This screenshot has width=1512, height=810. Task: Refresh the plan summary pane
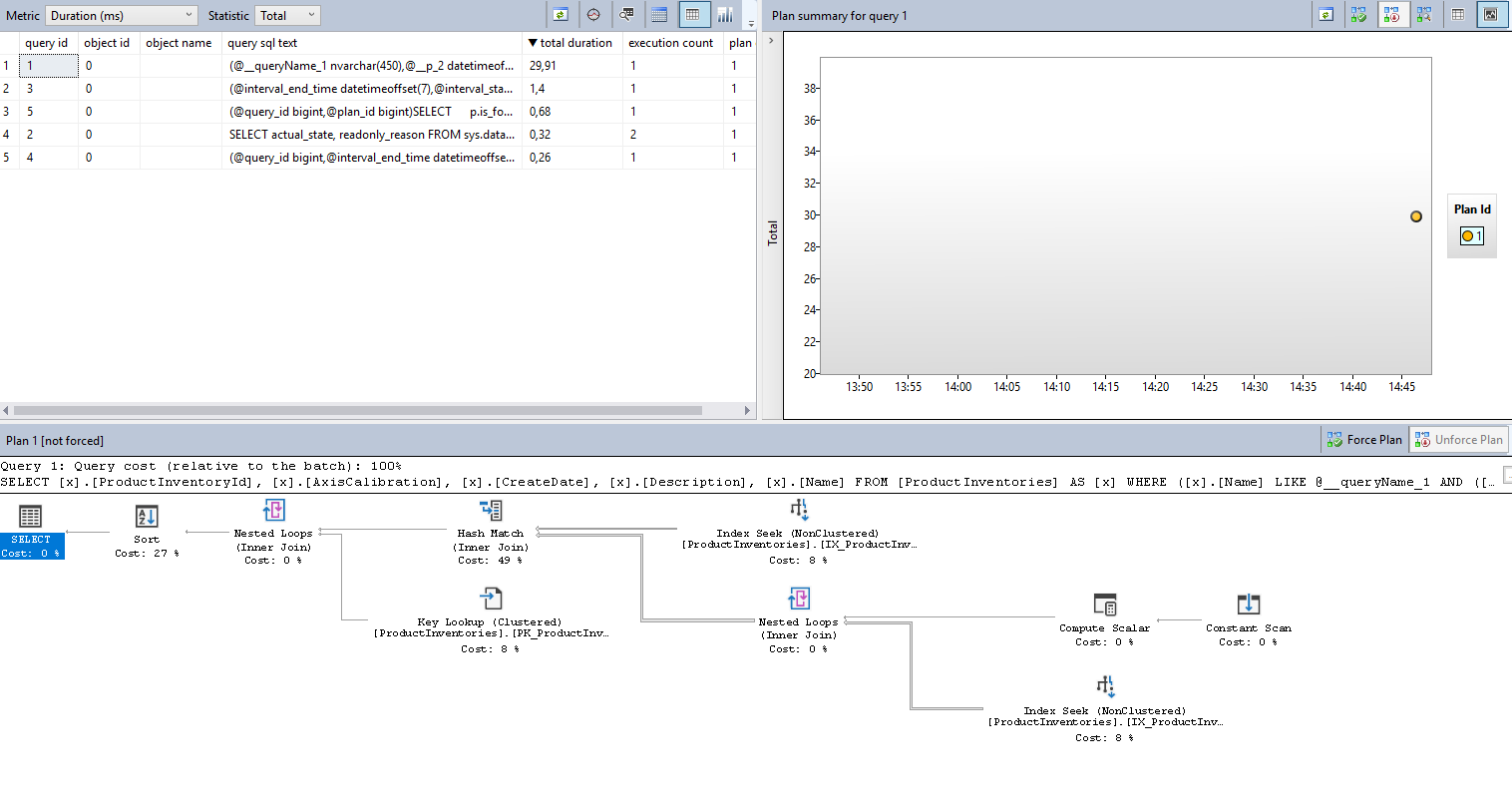pyautogui.click(x=1325, y=15)
